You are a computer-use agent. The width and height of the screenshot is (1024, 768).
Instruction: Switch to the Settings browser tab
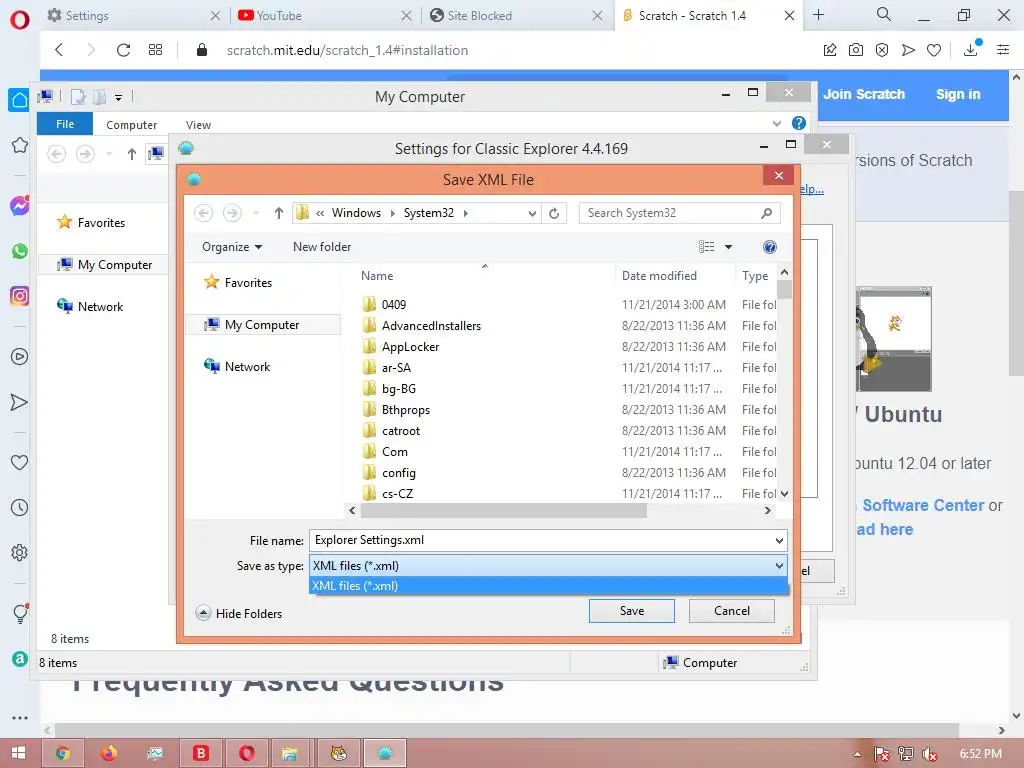[134, 16]
